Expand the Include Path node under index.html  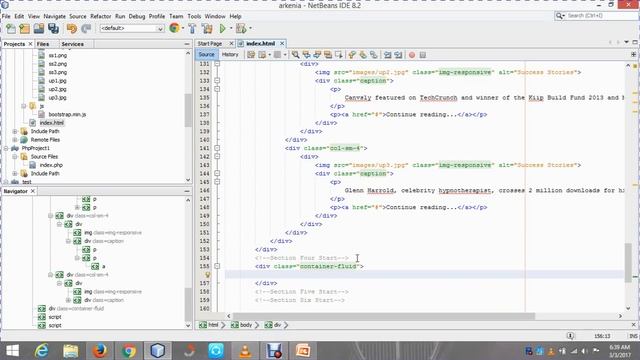[15, 131]
